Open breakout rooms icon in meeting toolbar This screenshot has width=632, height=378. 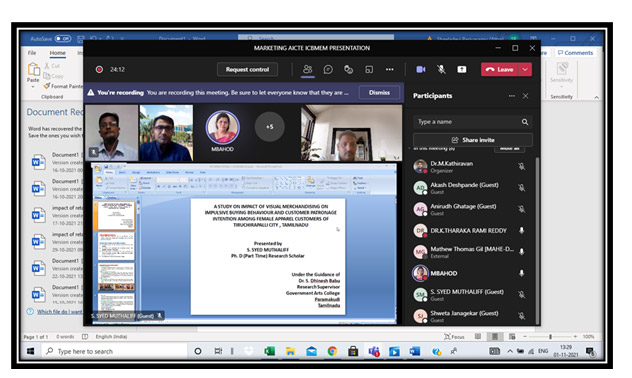coord(369,70)
